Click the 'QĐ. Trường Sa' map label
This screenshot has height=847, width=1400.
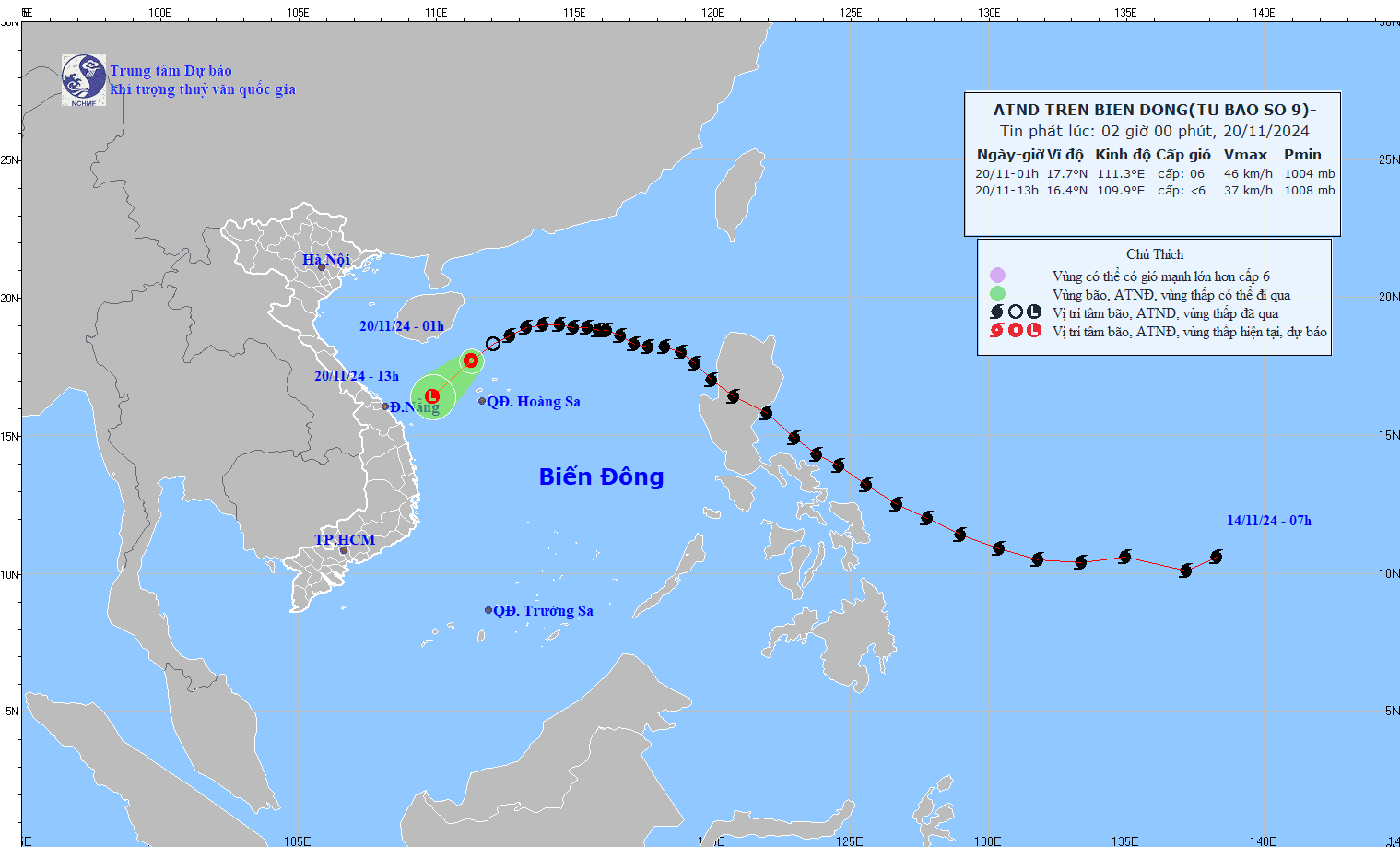pyautogui.click(x=543, y=611)
